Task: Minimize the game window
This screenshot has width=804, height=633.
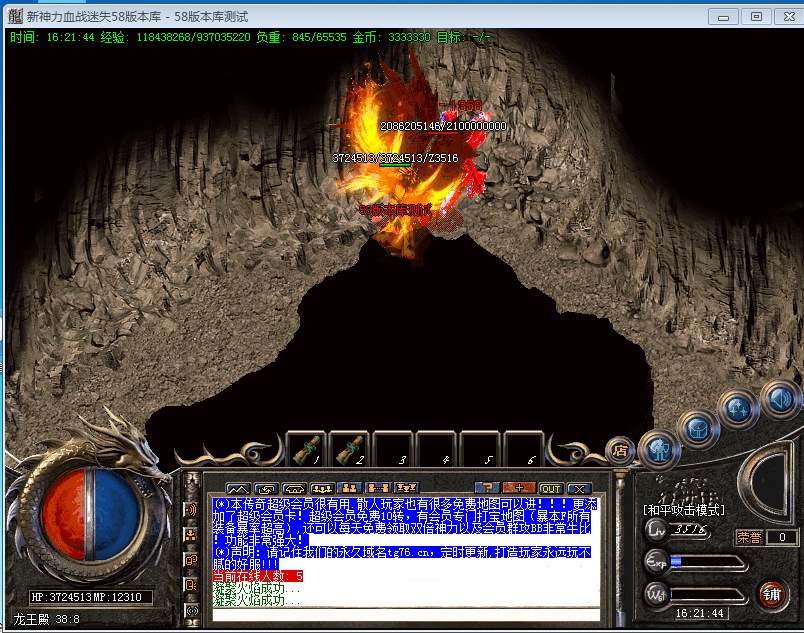Action: [723, 17]
